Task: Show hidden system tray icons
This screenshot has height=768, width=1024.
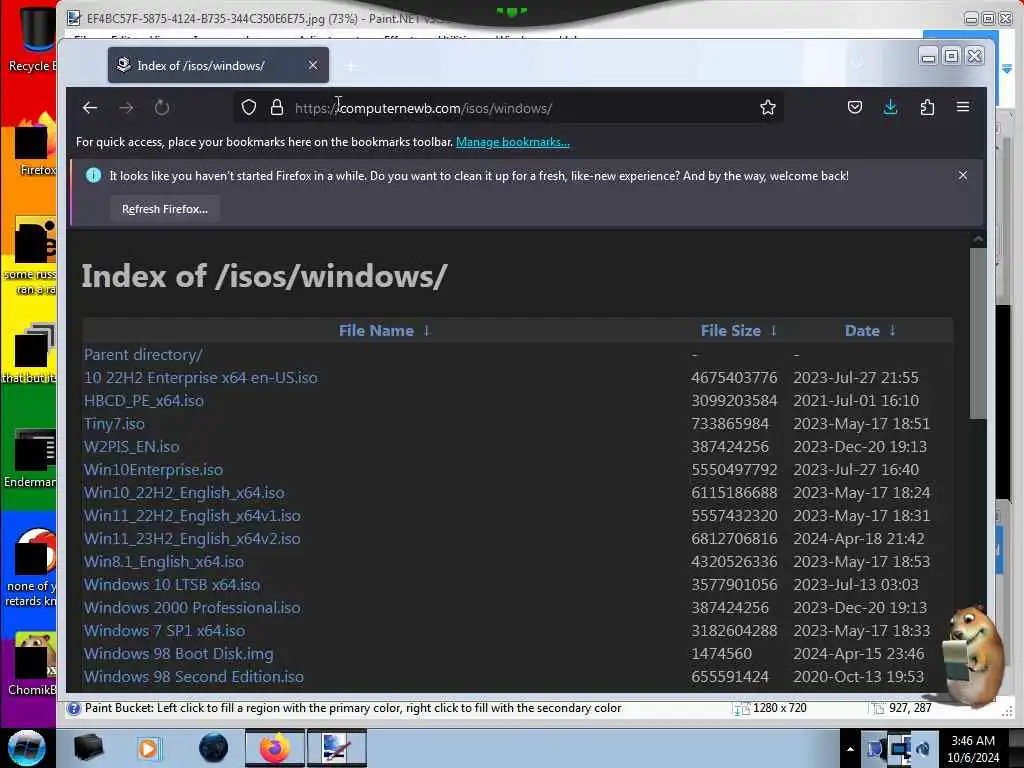Action: pyautogui.click(x=850, y=749)
